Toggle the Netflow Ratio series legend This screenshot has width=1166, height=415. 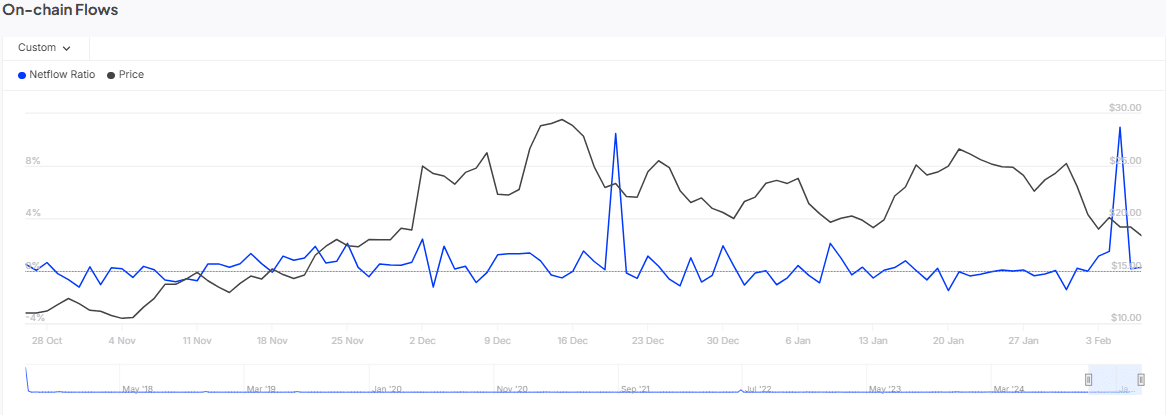coord(62,74)
